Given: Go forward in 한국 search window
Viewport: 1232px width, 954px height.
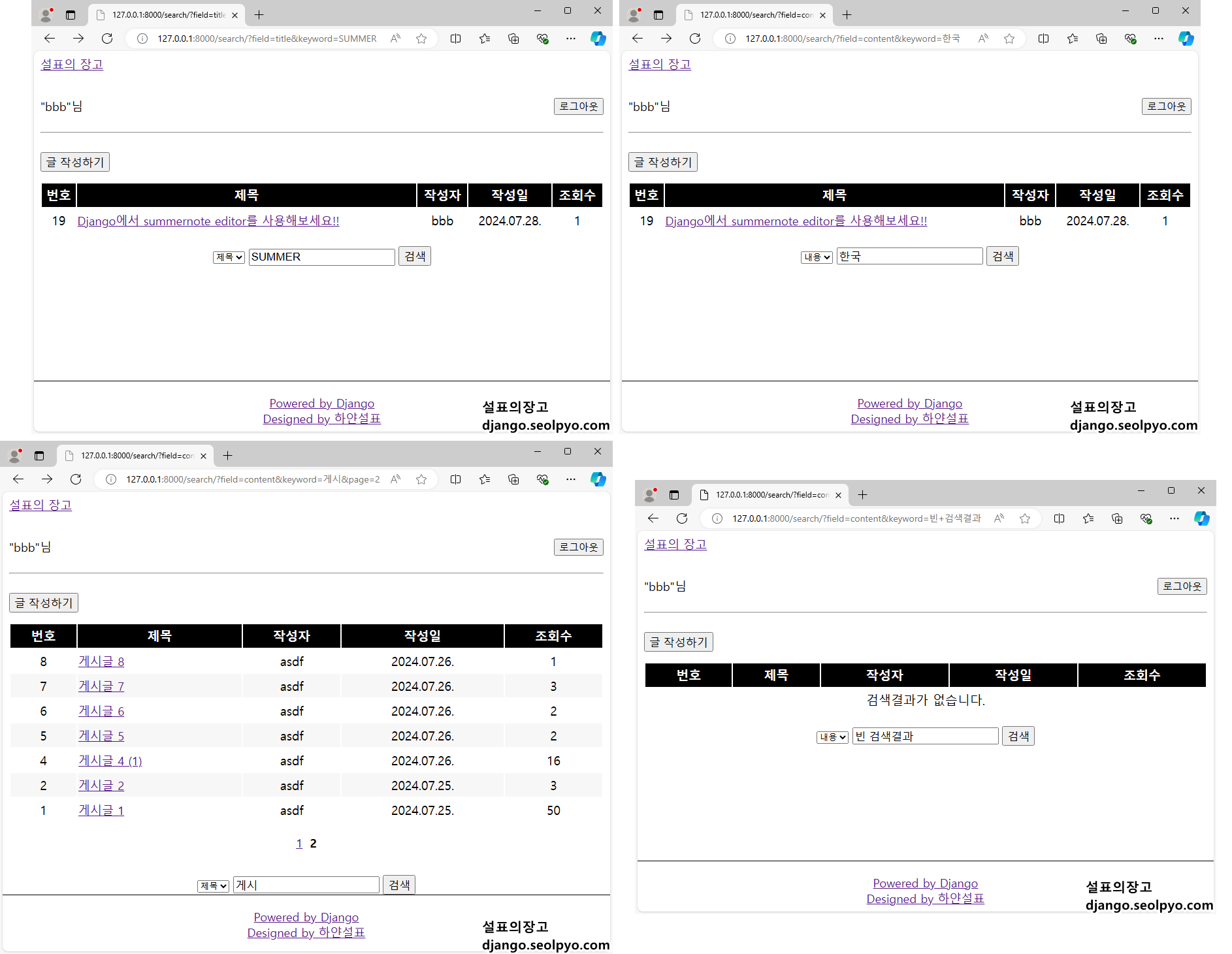Looking at the screenshot, I should (666, 39).
